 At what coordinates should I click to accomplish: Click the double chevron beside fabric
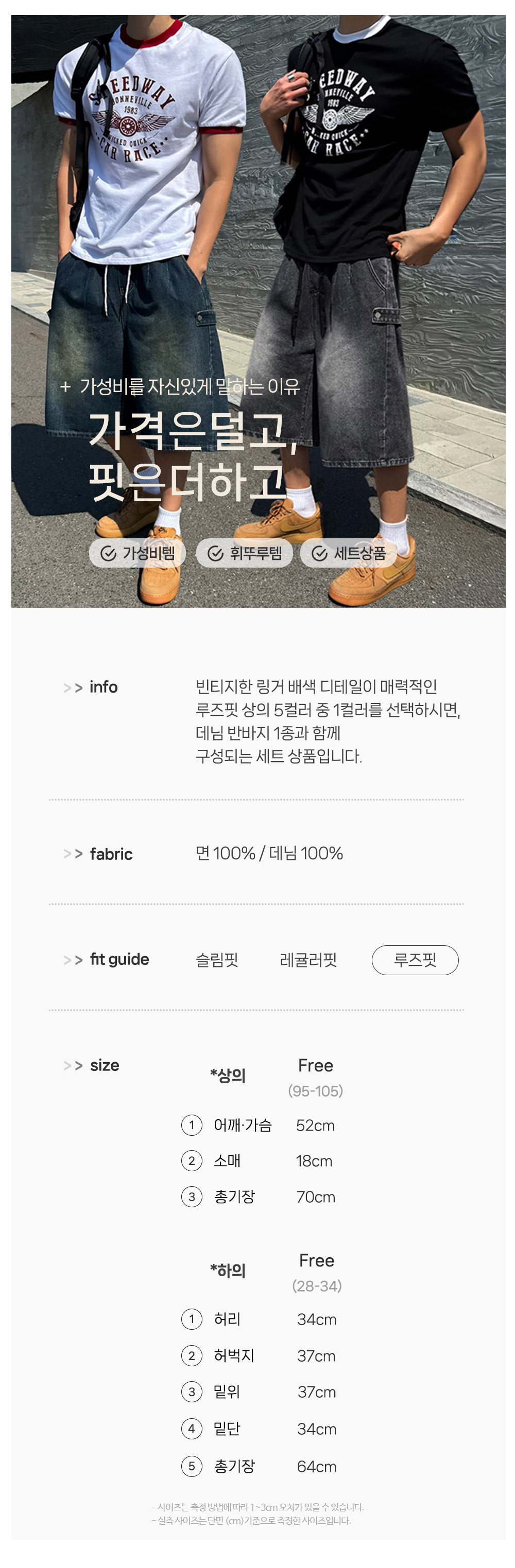click(x=73, y=854)
